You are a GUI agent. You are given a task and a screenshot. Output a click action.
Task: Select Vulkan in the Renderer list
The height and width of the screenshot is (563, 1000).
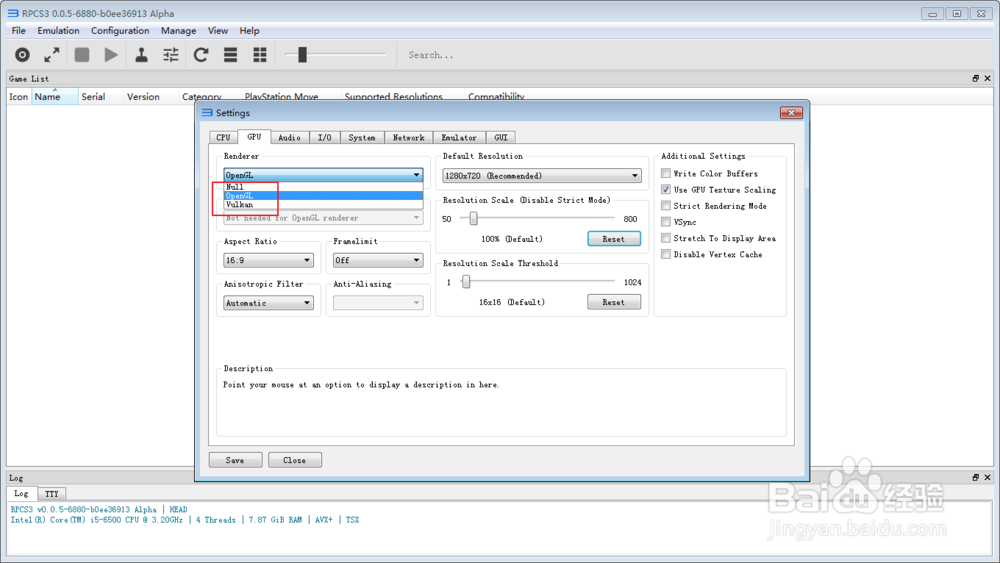point(240,205)
